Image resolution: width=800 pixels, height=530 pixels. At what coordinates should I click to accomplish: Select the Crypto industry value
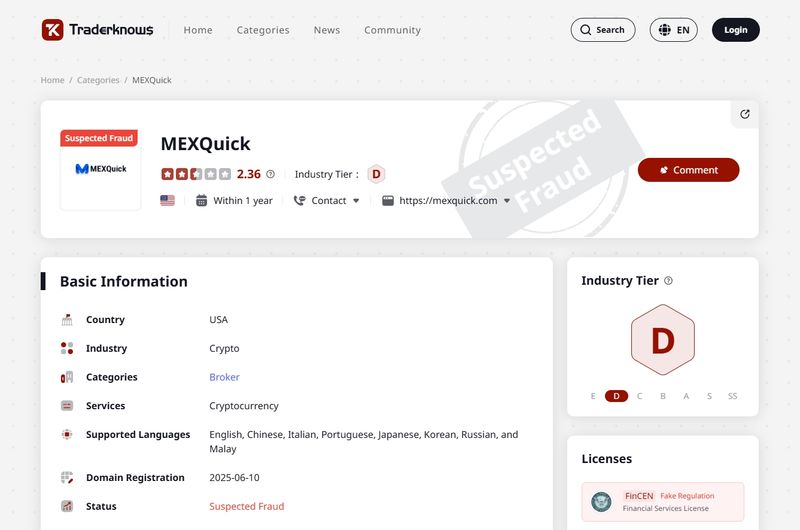224,348
